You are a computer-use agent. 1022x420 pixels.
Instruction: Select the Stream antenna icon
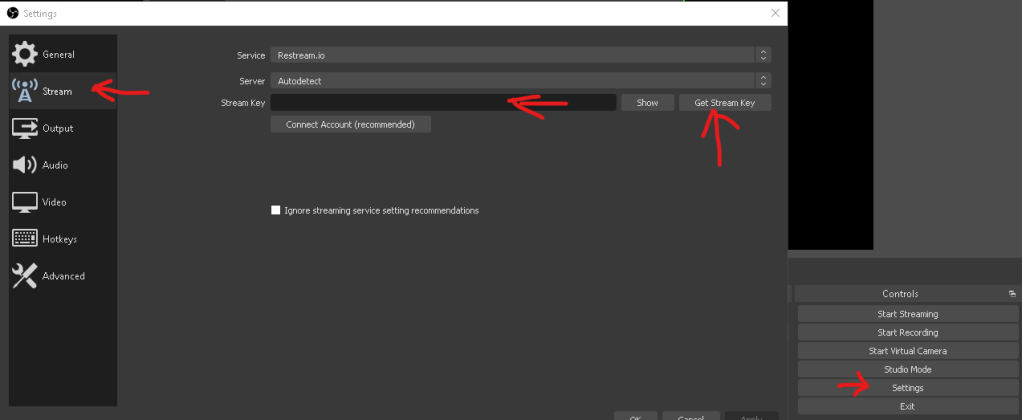pos(25,91)
